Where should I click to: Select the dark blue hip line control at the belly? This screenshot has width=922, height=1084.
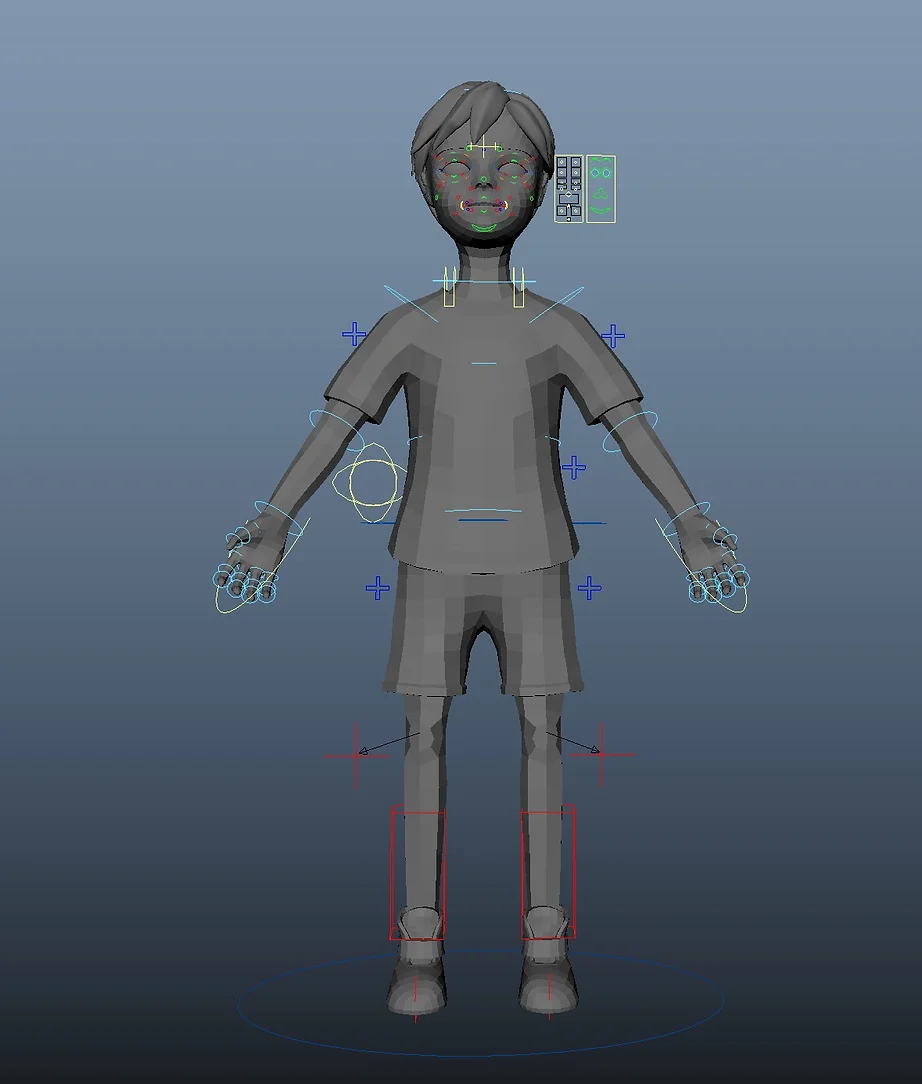(x=483, y=520)
